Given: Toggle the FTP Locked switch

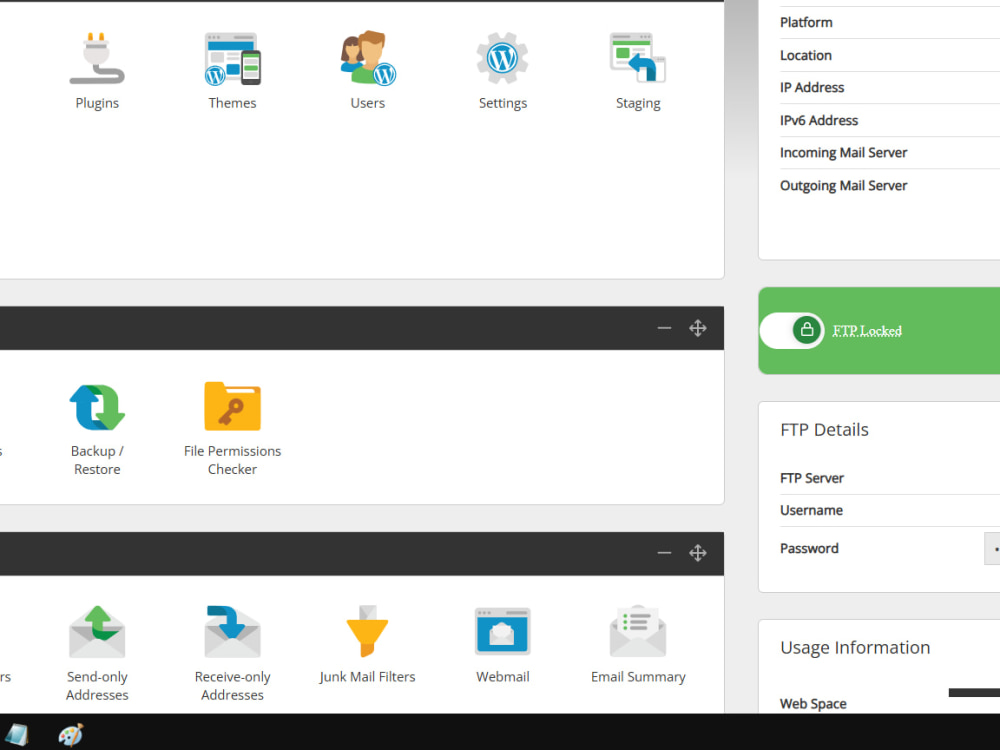Looking at the screenshot, I should point(791,330).
